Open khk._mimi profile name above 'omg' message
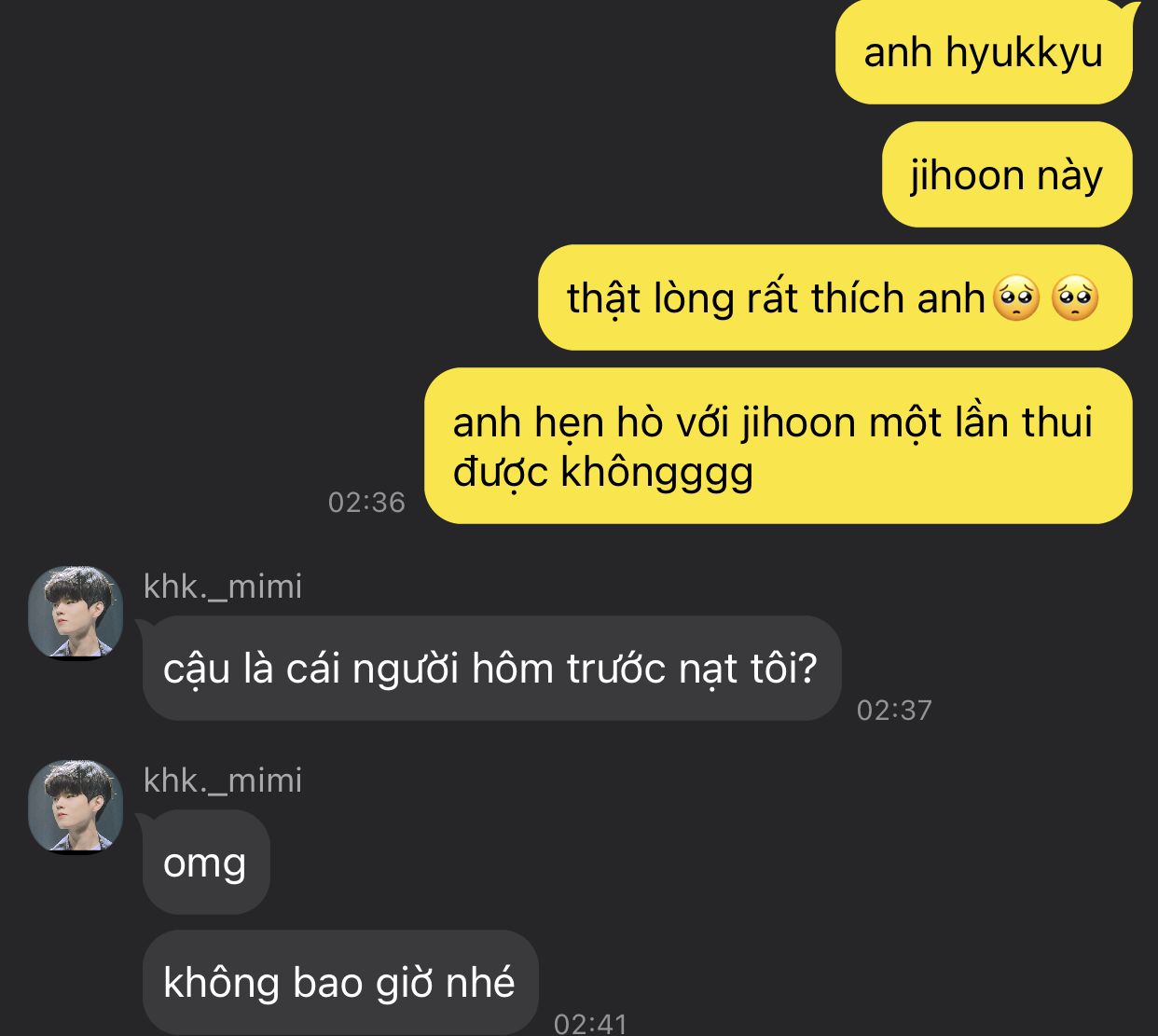 (223, 780)
